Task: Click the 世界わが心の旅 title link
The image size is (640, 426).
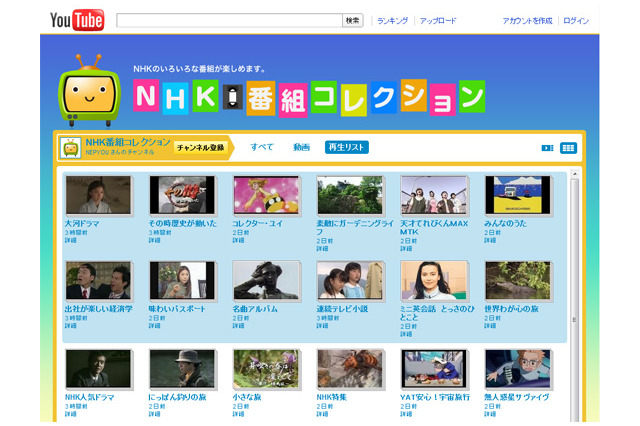Action: 511,309
